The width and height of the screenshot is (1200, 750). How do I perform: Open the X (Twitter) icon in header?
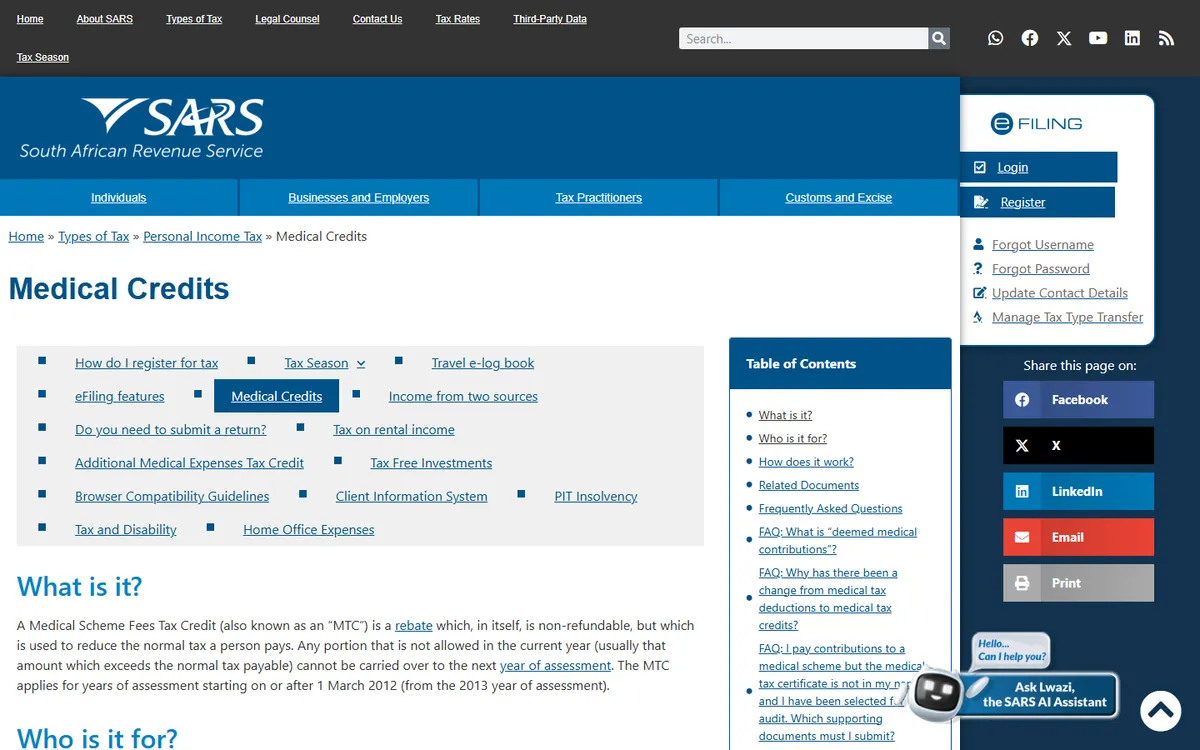tap(1064, 38)
